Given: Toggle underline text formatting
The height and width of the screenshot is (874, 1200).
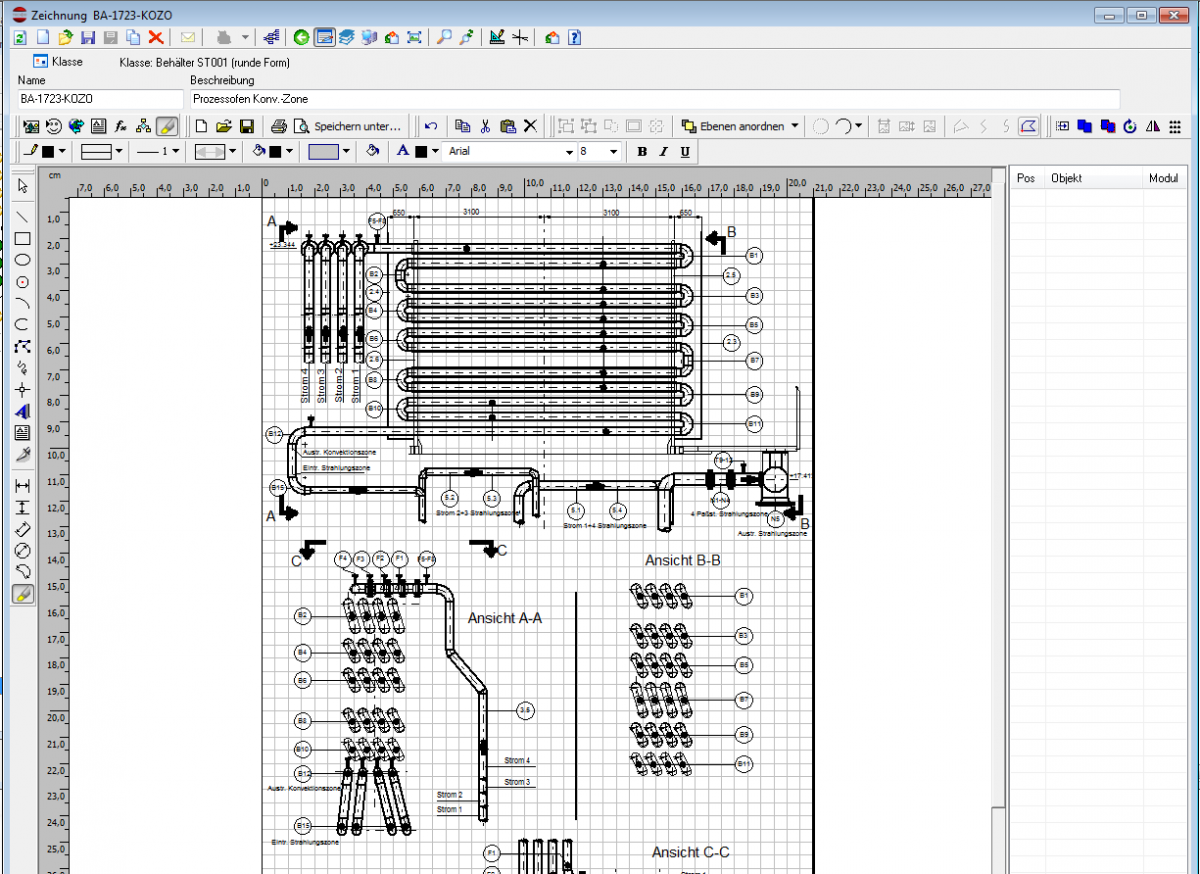Looking at the screenshot, I should click(685, 151).
